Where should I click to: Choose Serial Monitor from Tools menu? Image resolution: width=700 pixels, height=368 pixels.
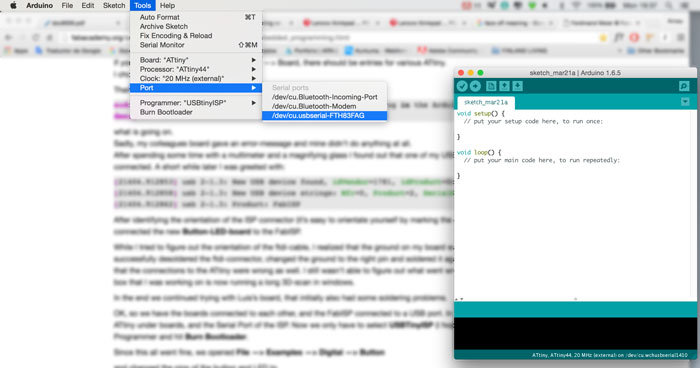196,45
